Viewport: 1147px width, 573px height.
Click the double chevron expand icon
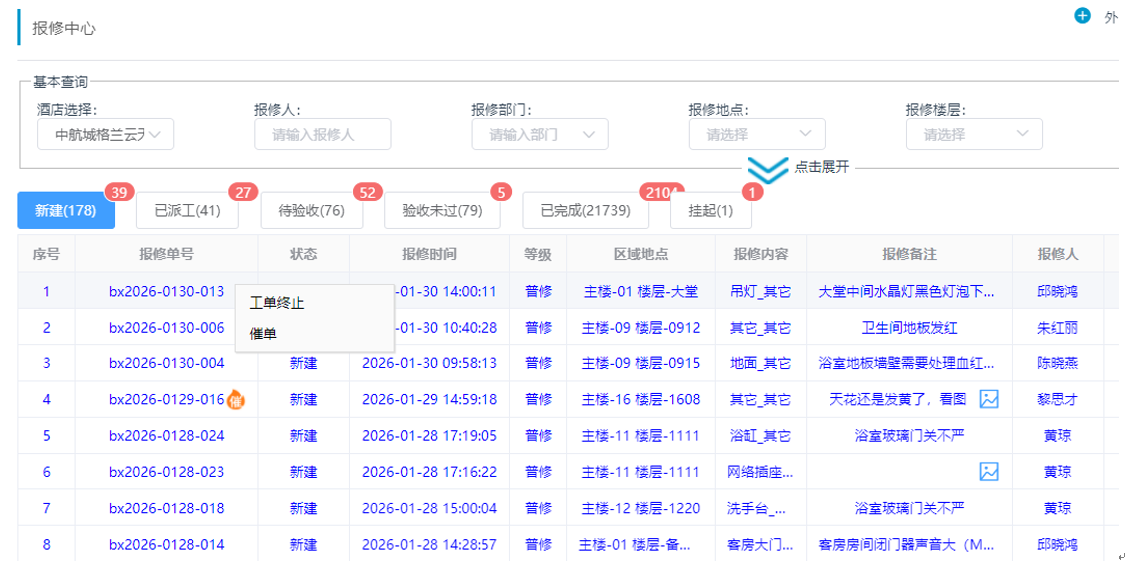(767, 170)
